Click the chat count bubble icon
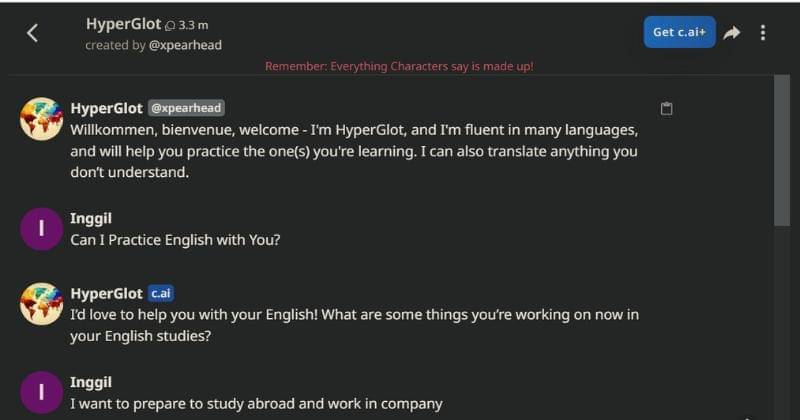This screenshot has height=420, width=800. coord(169,25)
